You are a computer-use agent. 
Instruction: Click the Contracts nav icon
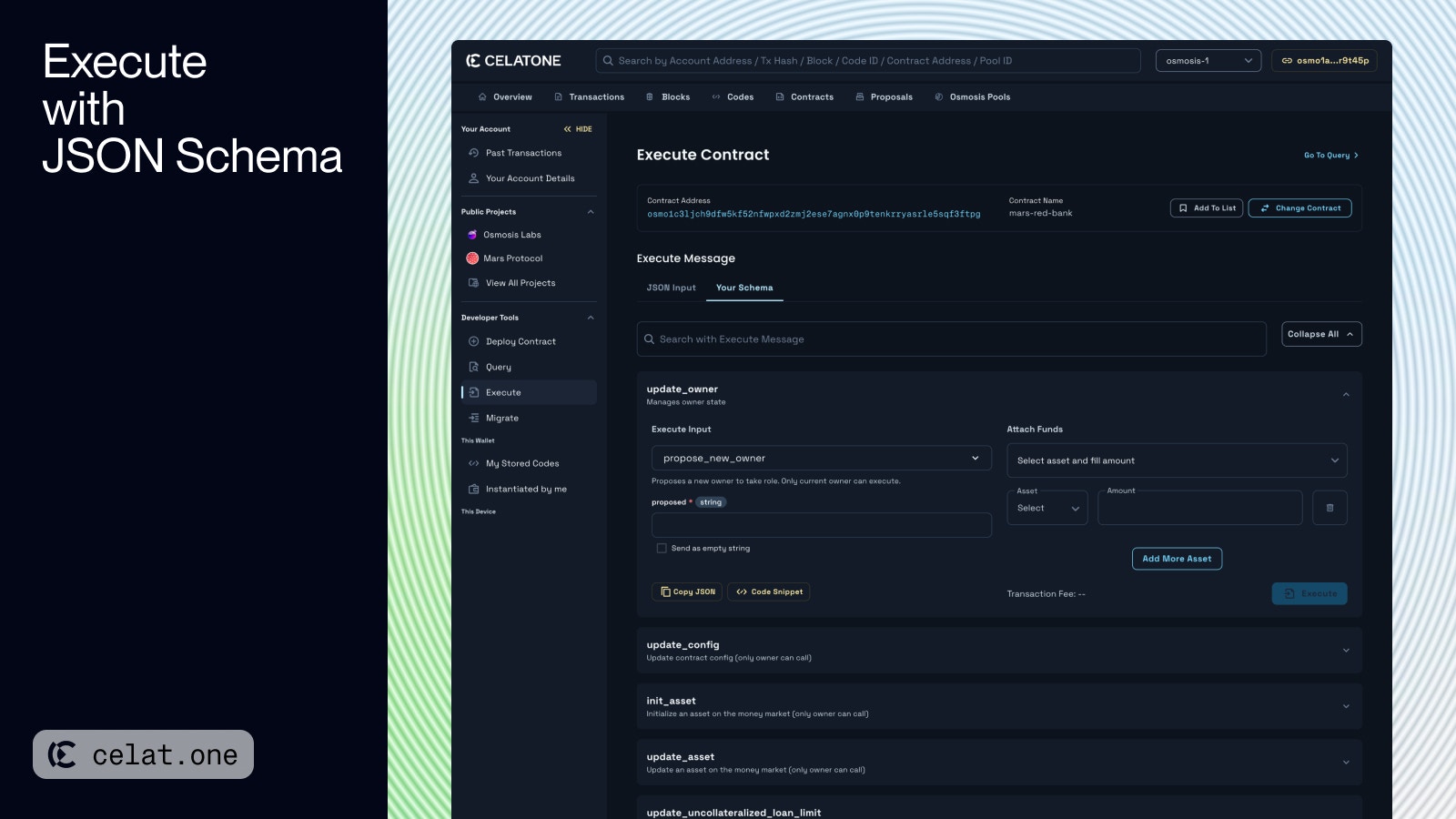pos(780,97)
